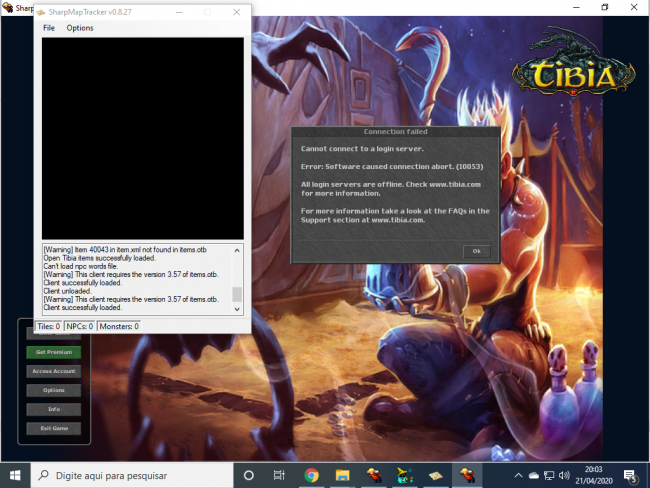Image resolution: width=650 pixels, height=488 pixels.
Task: Click the log scrollbar thumb
Action: pyautogui.click(x=237, y=294)
